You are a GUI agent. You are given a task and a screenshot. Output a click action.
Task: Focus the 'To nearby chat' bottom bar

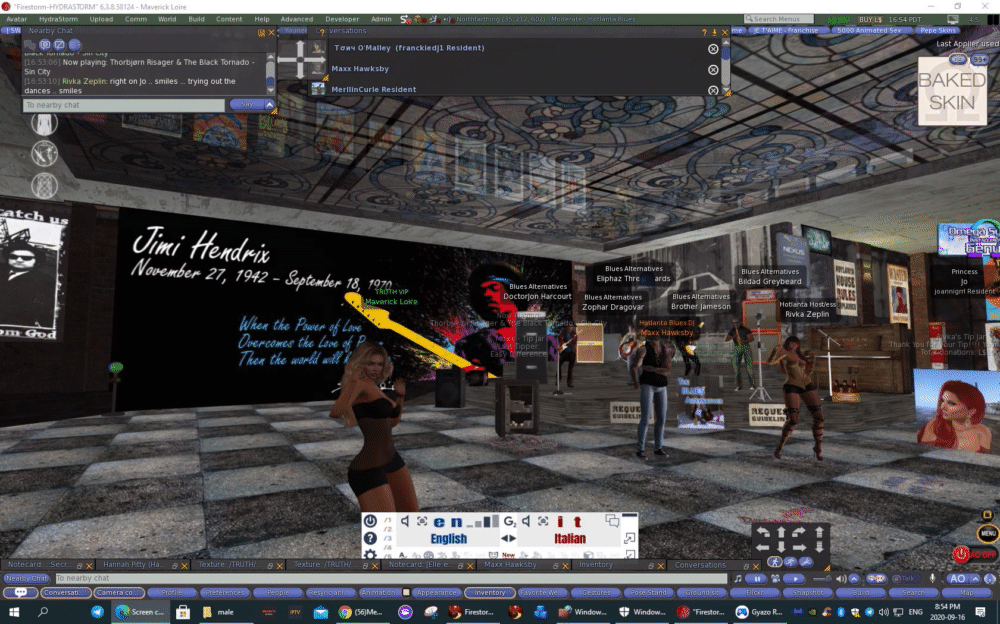390,578
